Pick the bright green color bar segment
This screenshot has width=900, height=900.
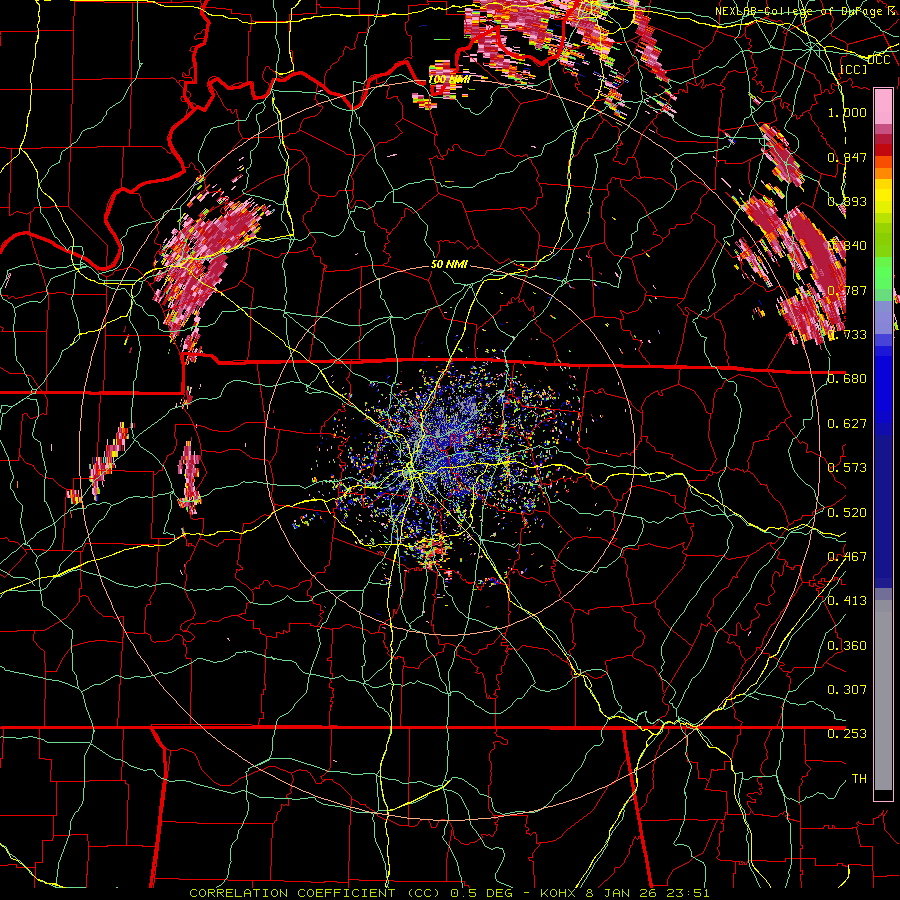(x=883, y=272)
